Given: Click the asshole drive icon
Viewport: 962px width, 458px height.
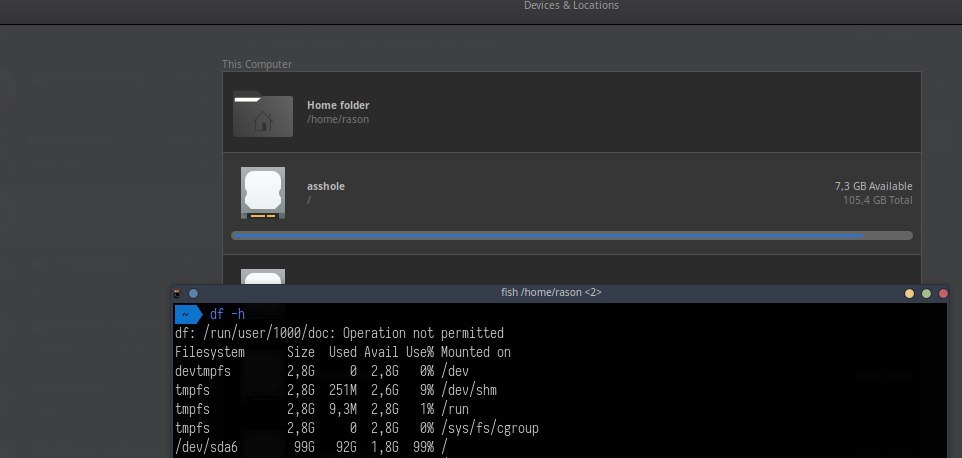Looking at the screenshot, I should pyautogui.click(x=263, y=193).
